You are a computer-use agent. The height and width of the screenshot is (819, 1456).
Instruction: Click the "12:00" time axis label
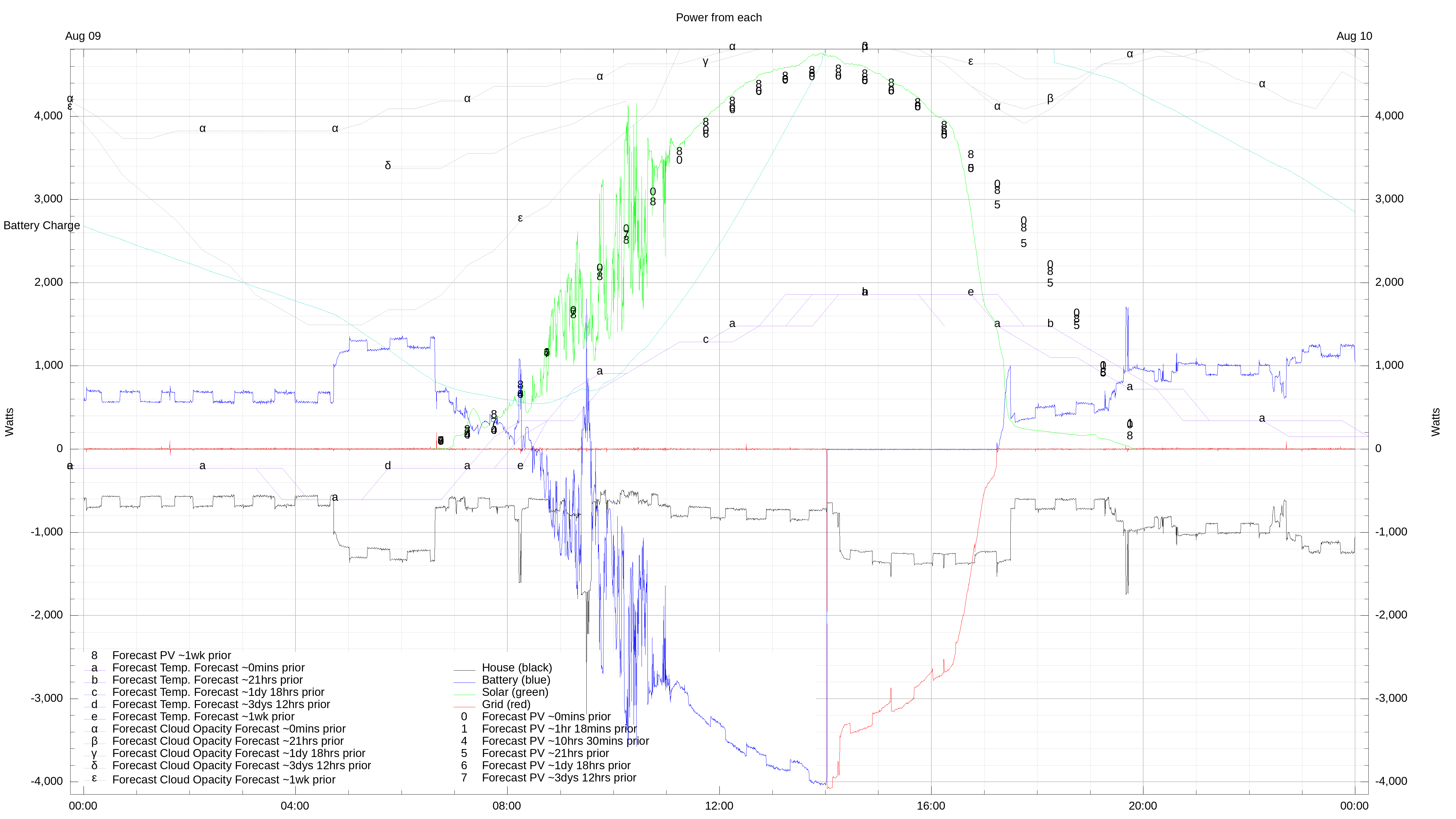tap(719, 806)
